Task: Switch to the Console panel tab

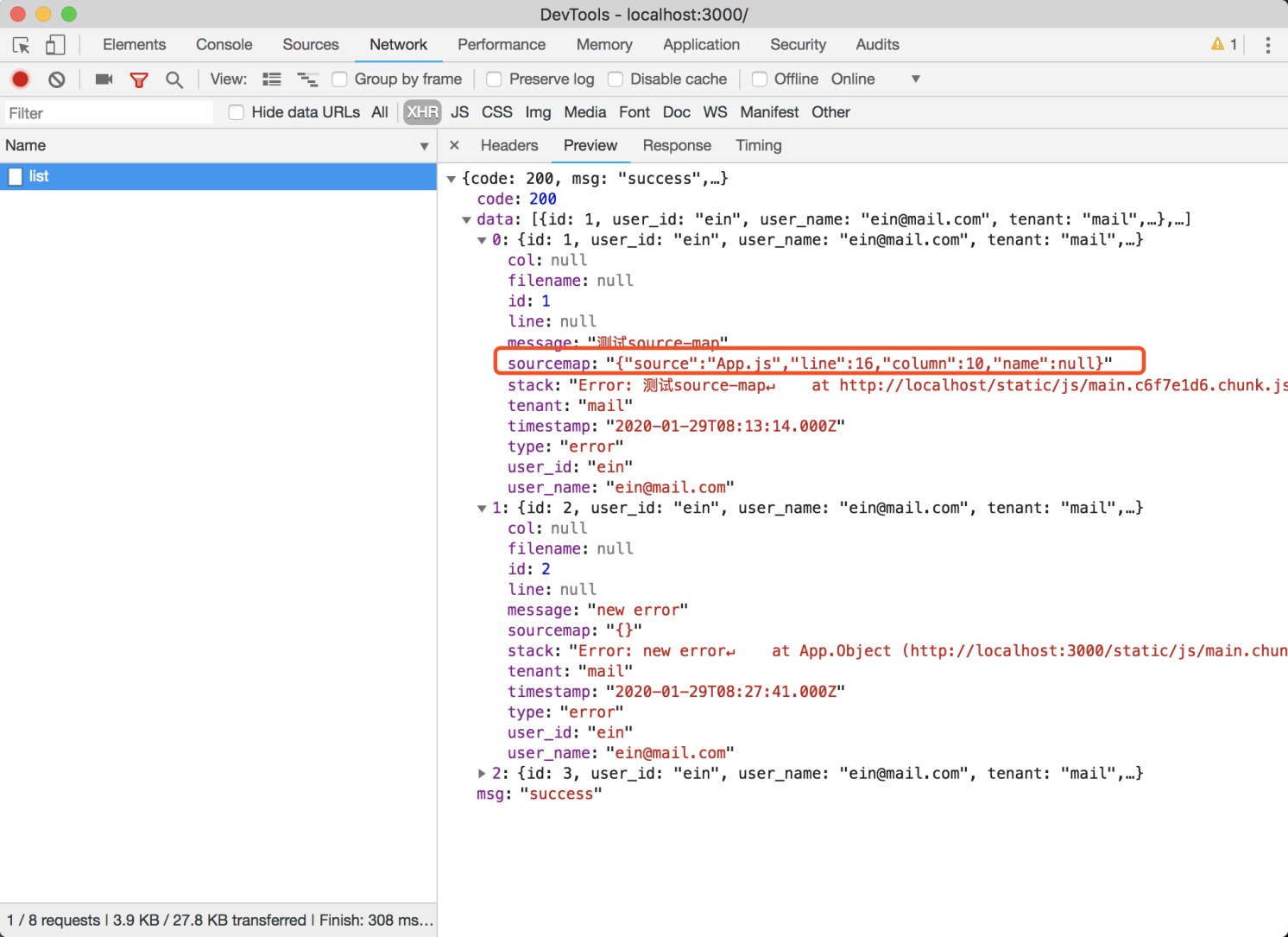Action: (x=224, y=45)
